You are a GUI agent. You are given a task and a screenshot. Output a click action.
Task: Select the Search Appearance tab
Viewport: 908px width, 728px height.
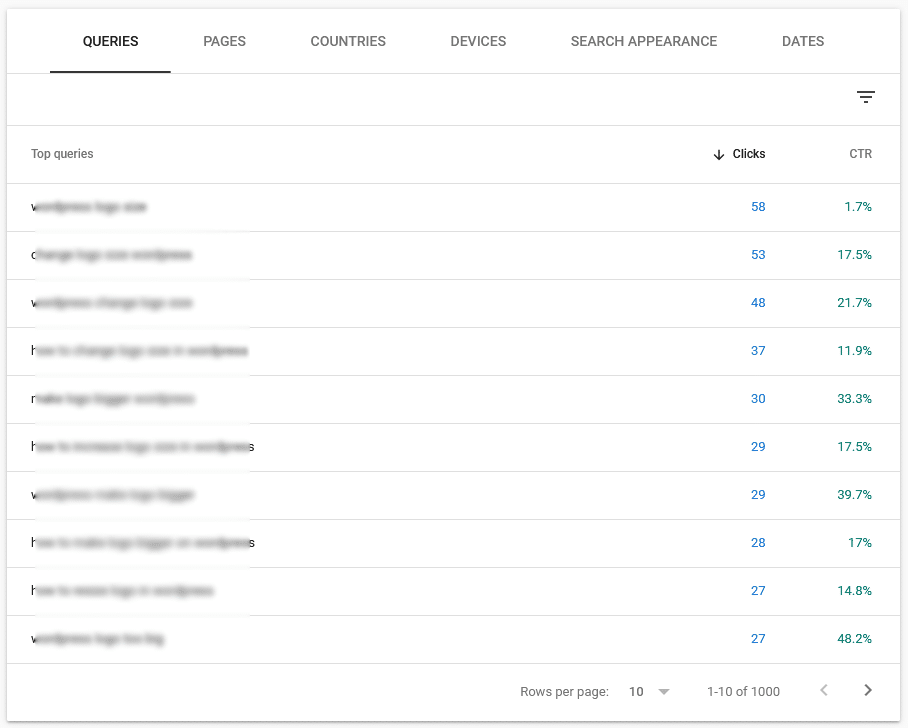click(x=643, y=41)
